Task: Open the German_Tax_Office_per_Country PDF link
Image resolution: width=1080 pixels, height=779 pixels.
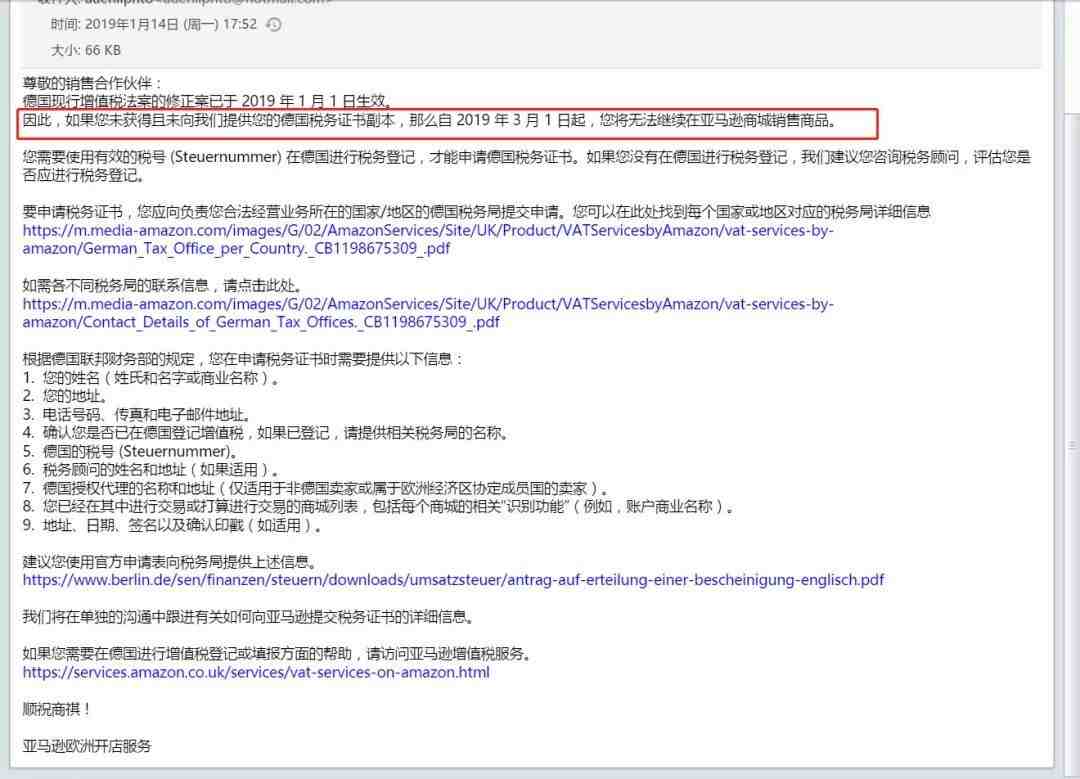Action: click(x=428, y=239)
